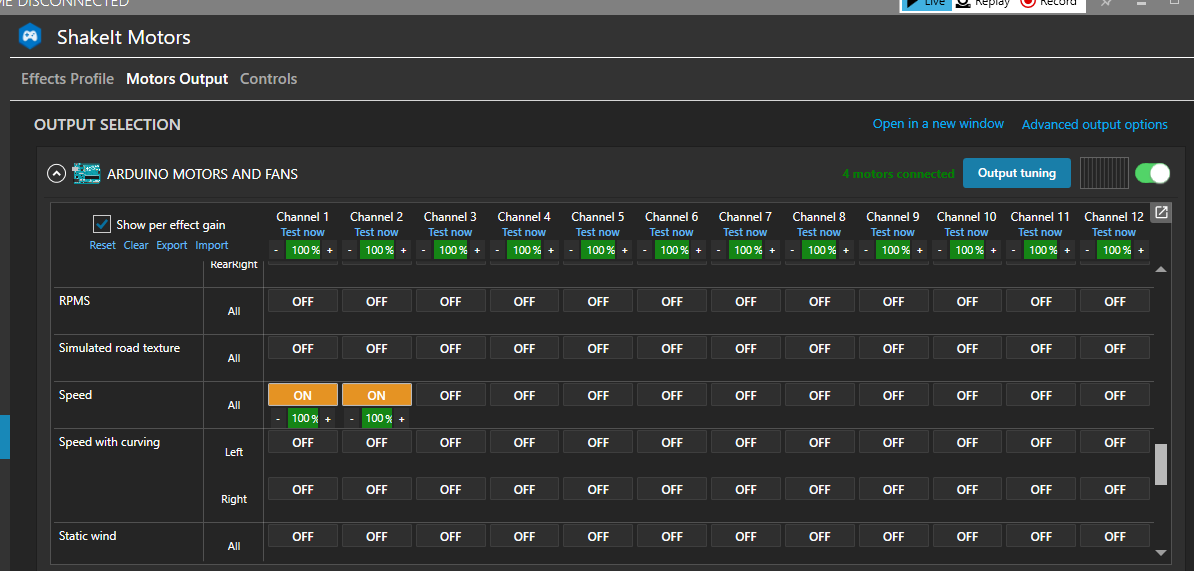Select the Motors Output tab

coord(177,78)
